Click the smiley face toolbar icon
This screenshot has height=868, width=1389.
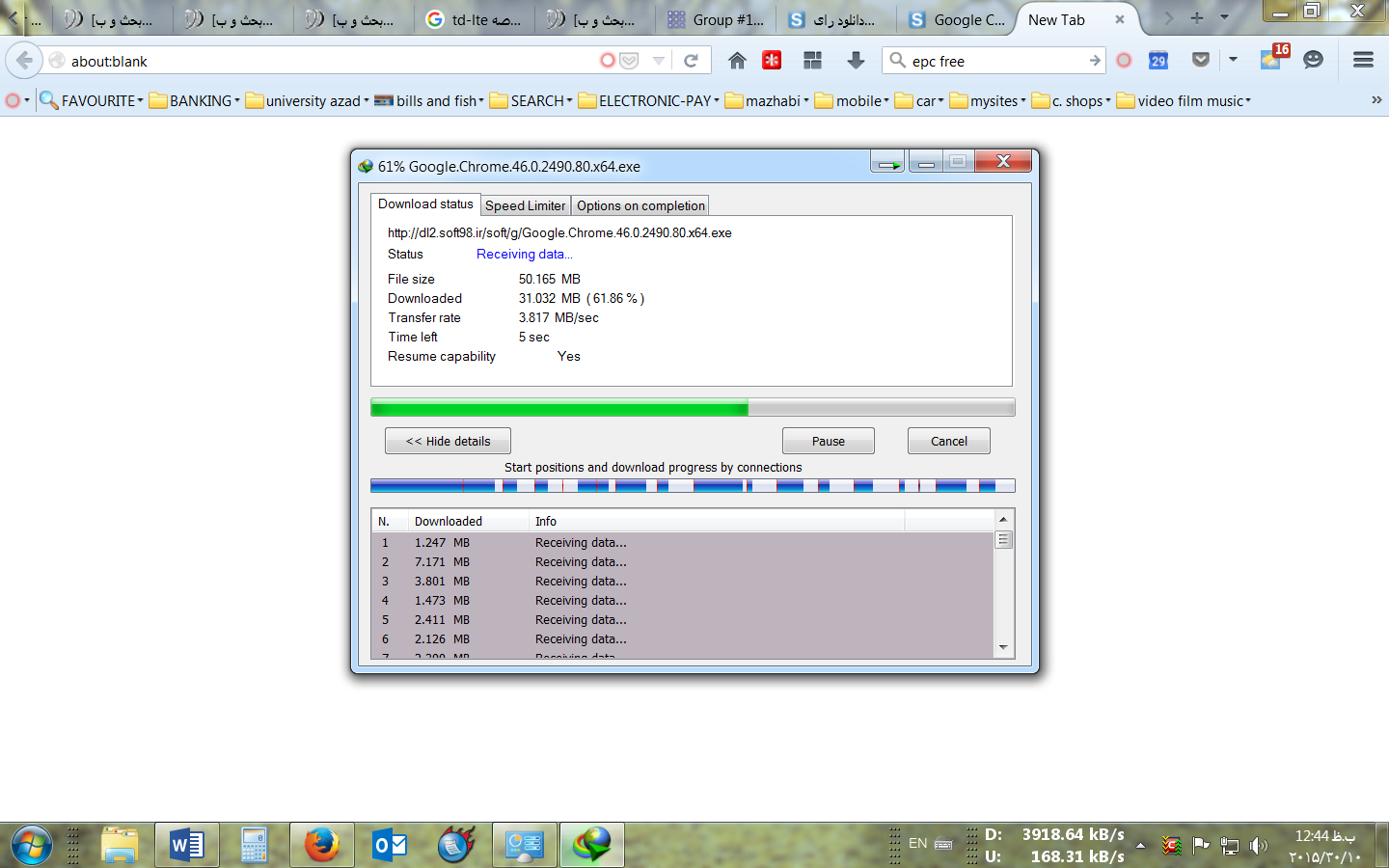click(1313, 60)
